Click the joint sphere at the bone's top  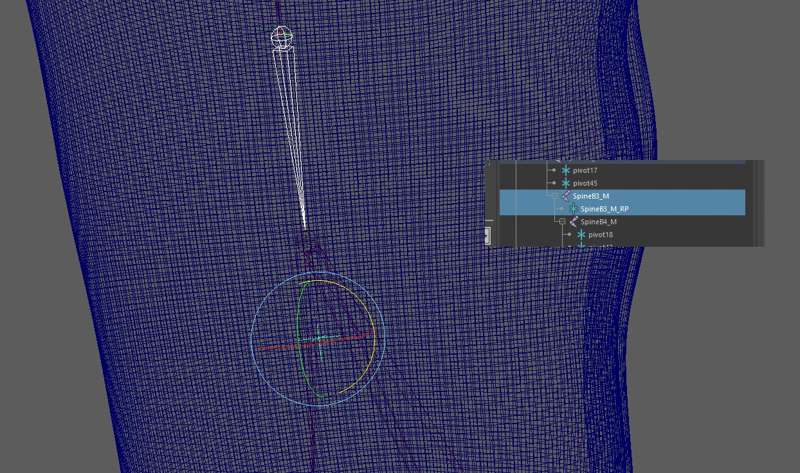283,37
